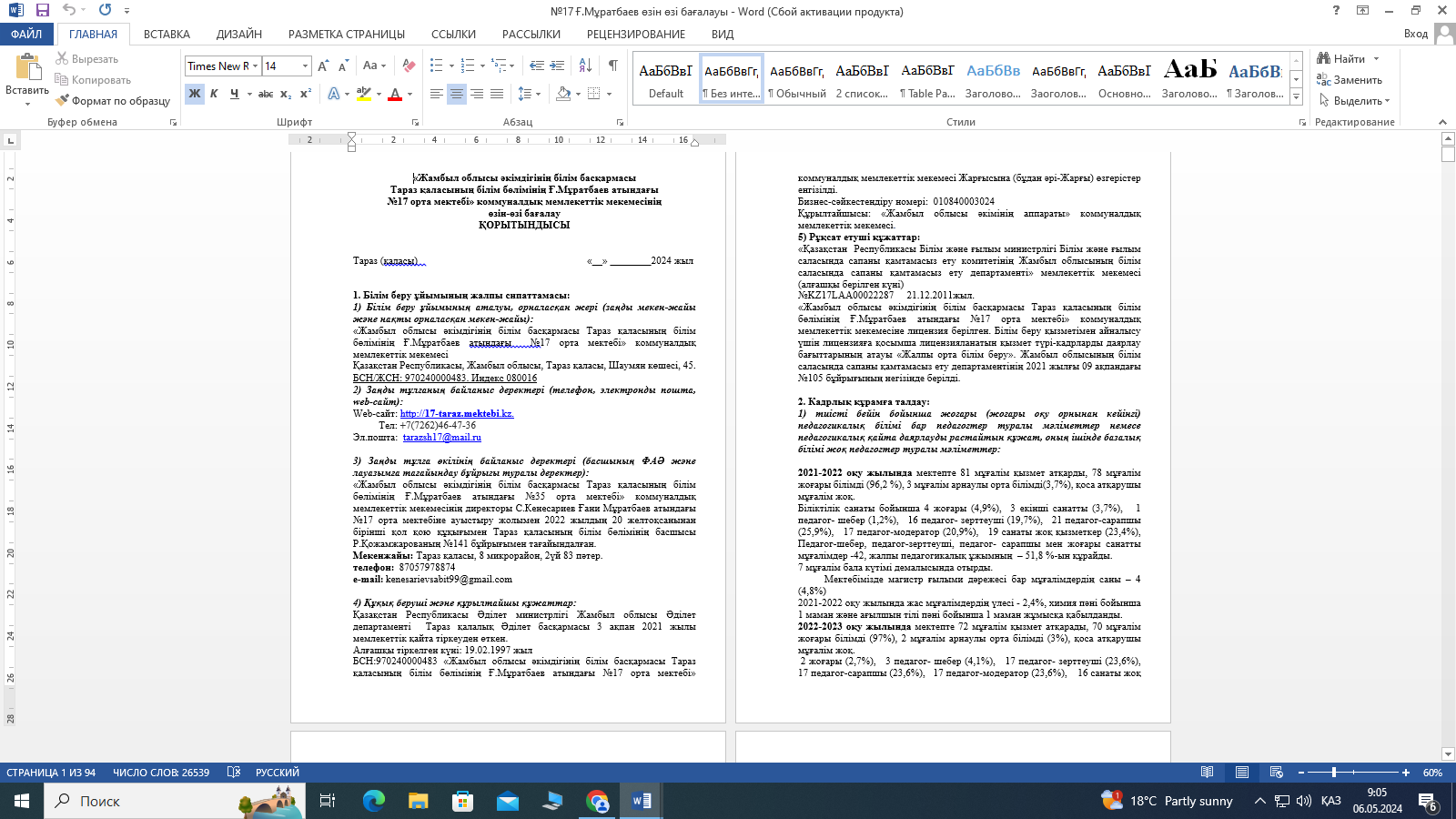Screen dimensions: 1456x819
Task: Switch to the ВСТАВКА ribbon tab
Action: tap(167, 34)
